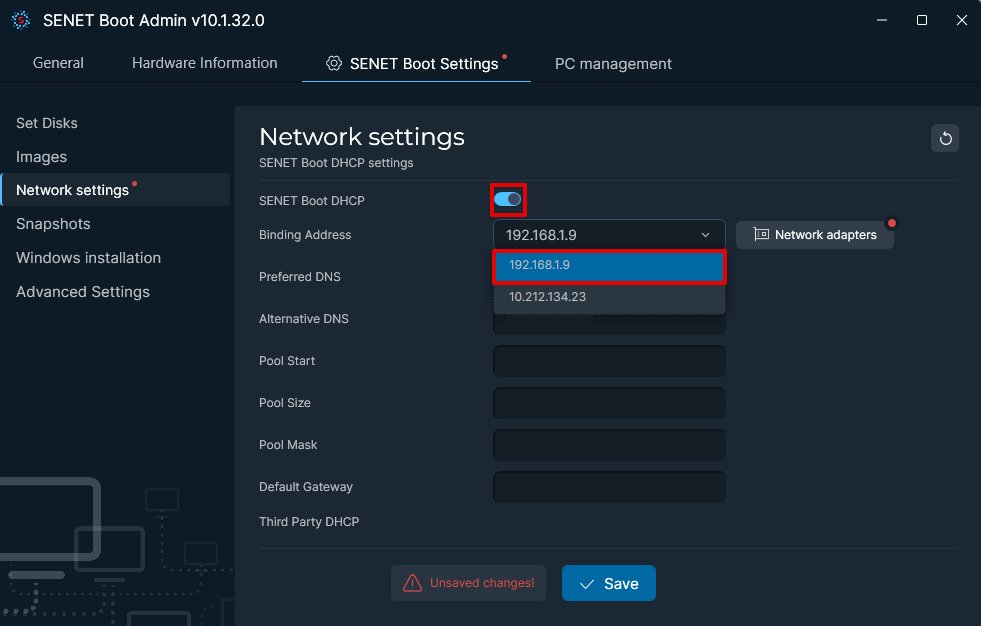This screenshot has width=981, height=626.
Task: Select Windows installation in the sidebar
Action: click(88, 257)
